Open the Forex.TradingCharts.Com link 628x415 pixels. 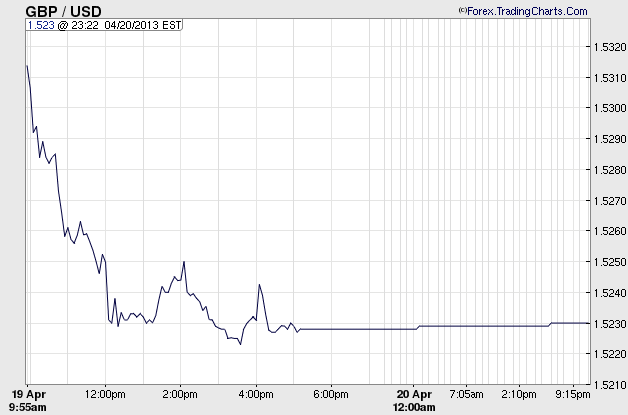tap(527, 11)
